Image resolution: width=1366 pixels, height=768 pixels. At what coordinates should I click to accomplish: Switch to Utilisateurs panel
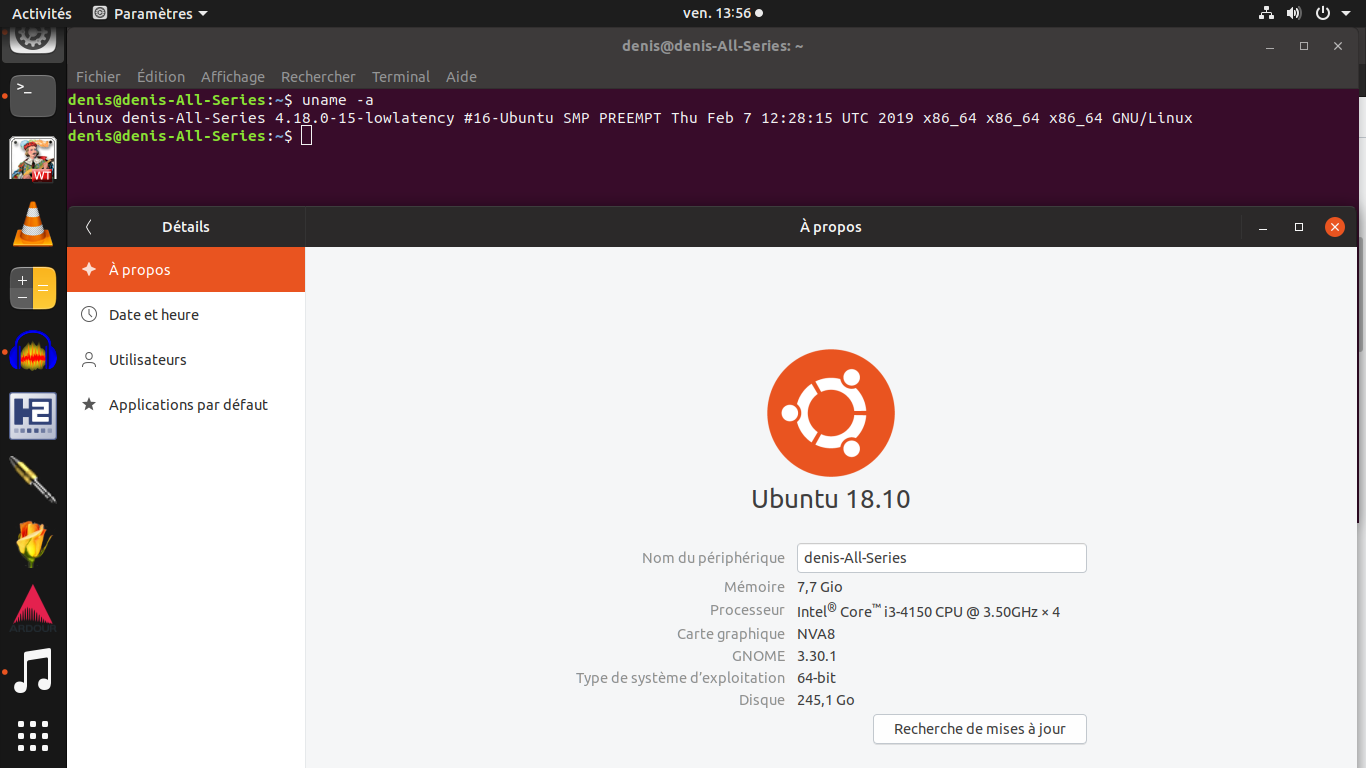pos(186,360)
